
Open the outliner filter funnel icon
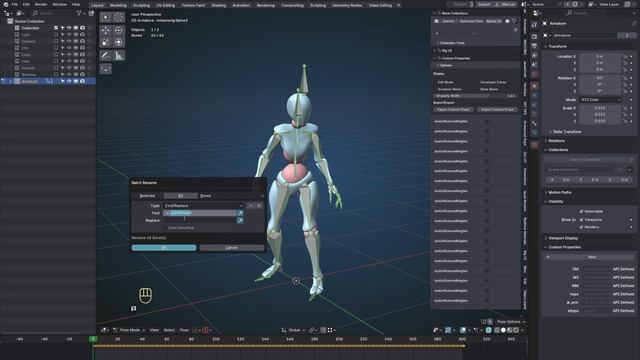coord(79,13)
